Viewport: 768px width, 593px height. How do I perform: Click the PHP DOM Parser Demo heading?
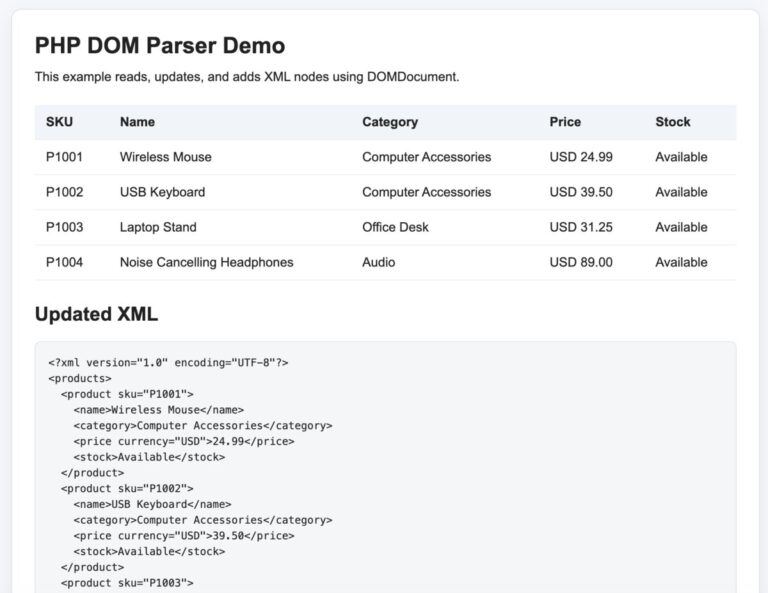160,46
